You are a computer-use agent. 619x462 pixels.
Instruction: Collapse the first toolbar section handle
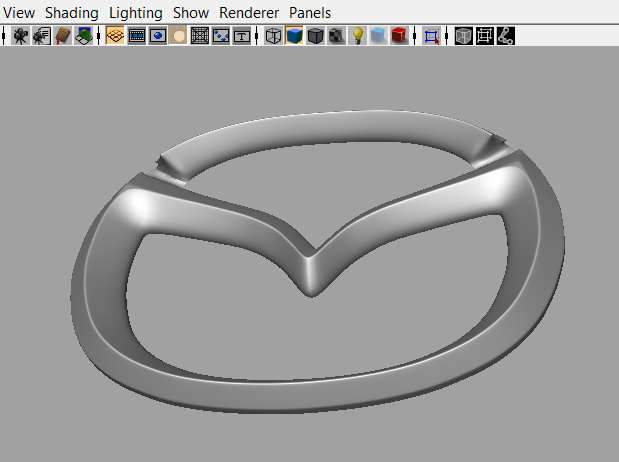(4, 36)
